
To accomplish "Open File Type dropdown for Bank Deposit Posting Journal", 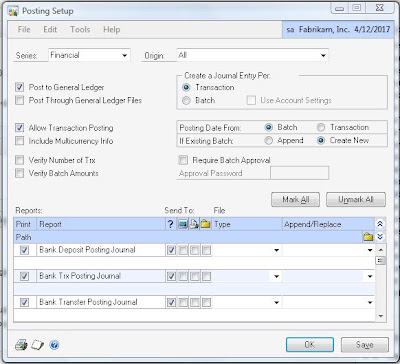I will (x=276, y=250).
